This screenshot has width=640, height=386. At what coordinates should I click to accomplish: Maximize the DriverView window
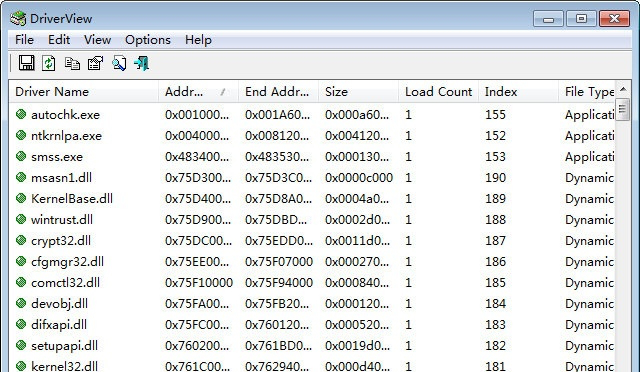click(x=581, y=19)
